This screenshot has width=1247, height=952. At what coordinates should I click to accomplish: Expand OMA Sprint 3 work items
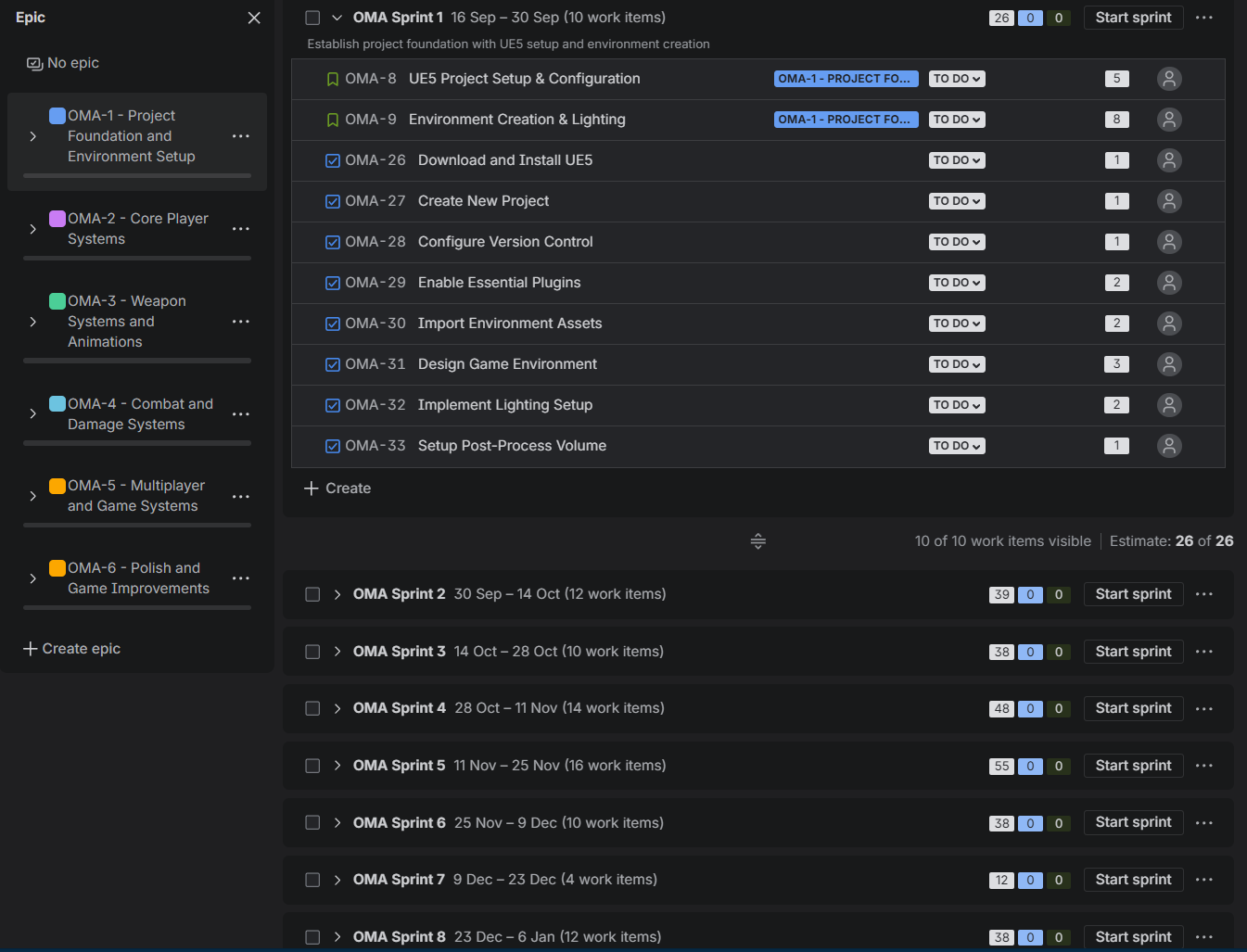point(337,652)
